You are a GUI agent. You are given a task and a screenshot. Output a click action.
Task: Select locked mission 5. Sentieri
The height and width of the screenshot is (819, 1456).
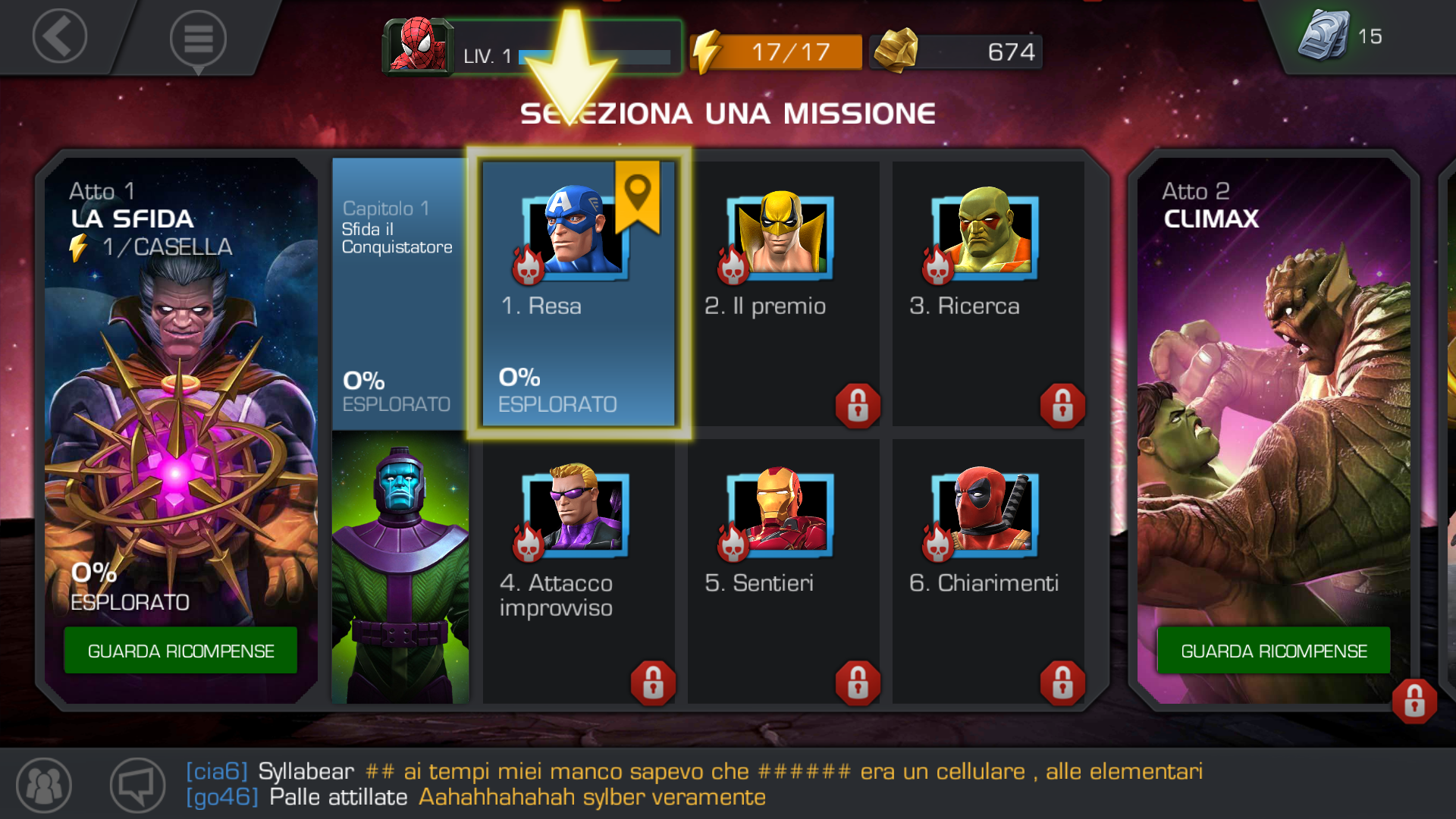point(783,571)
